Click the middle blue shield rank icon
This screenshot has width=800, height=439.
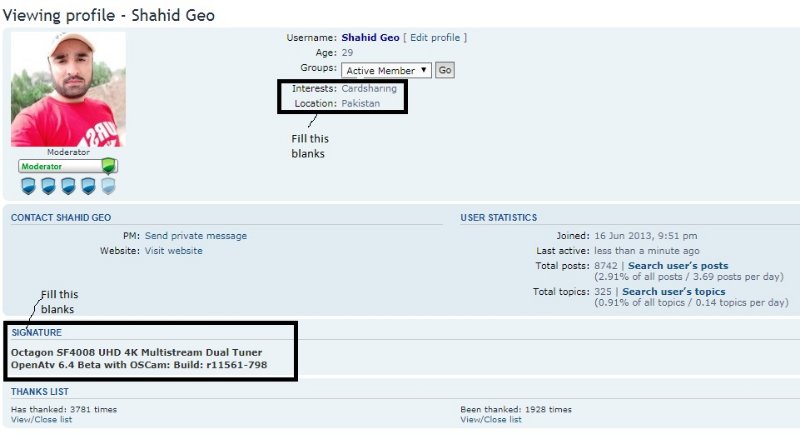tap(68, 186)
